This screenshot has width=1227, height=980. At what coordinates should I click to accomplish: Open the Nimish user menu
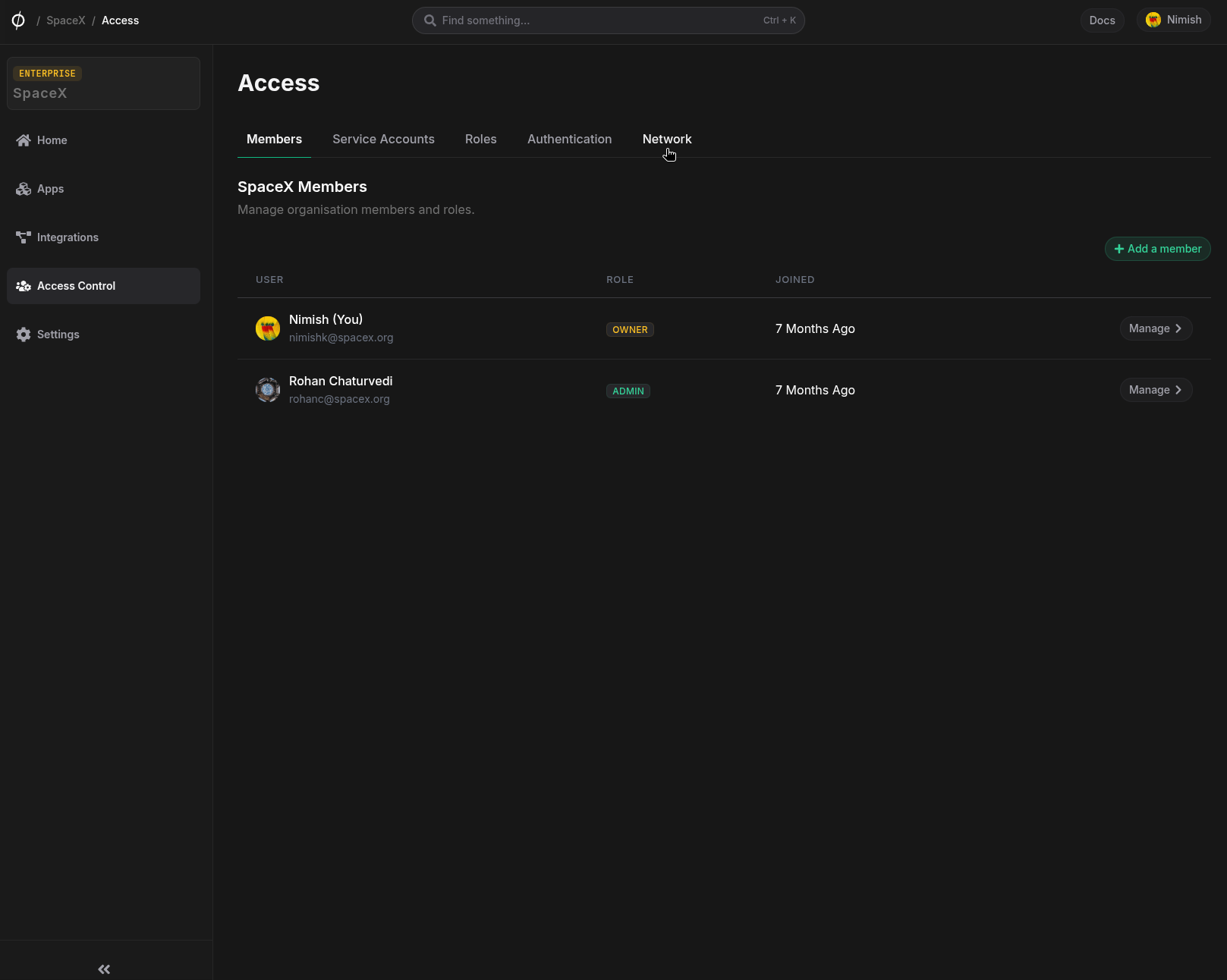pos(1173,20)
